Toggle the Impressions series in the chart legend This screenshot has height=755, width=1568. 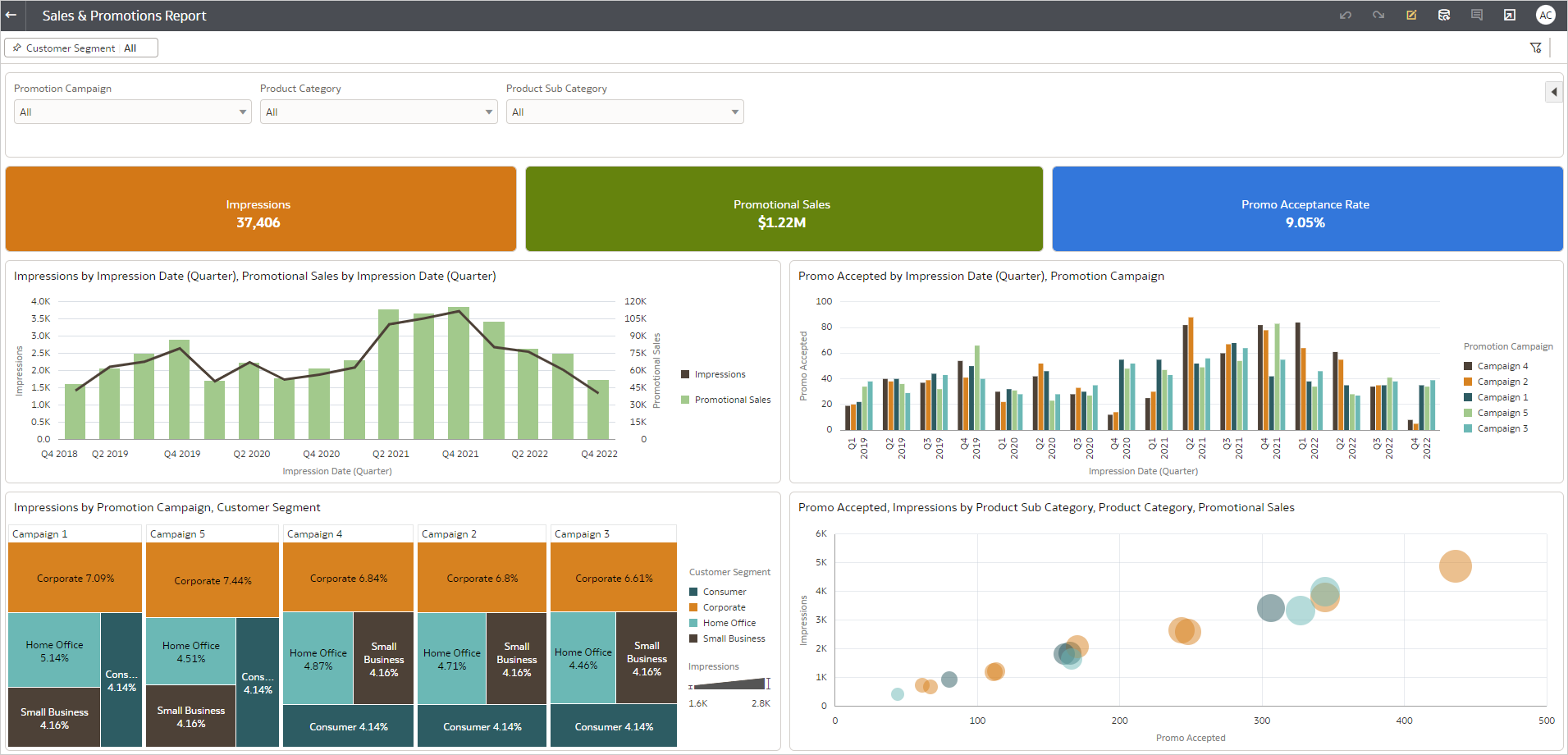click(712, 373)
